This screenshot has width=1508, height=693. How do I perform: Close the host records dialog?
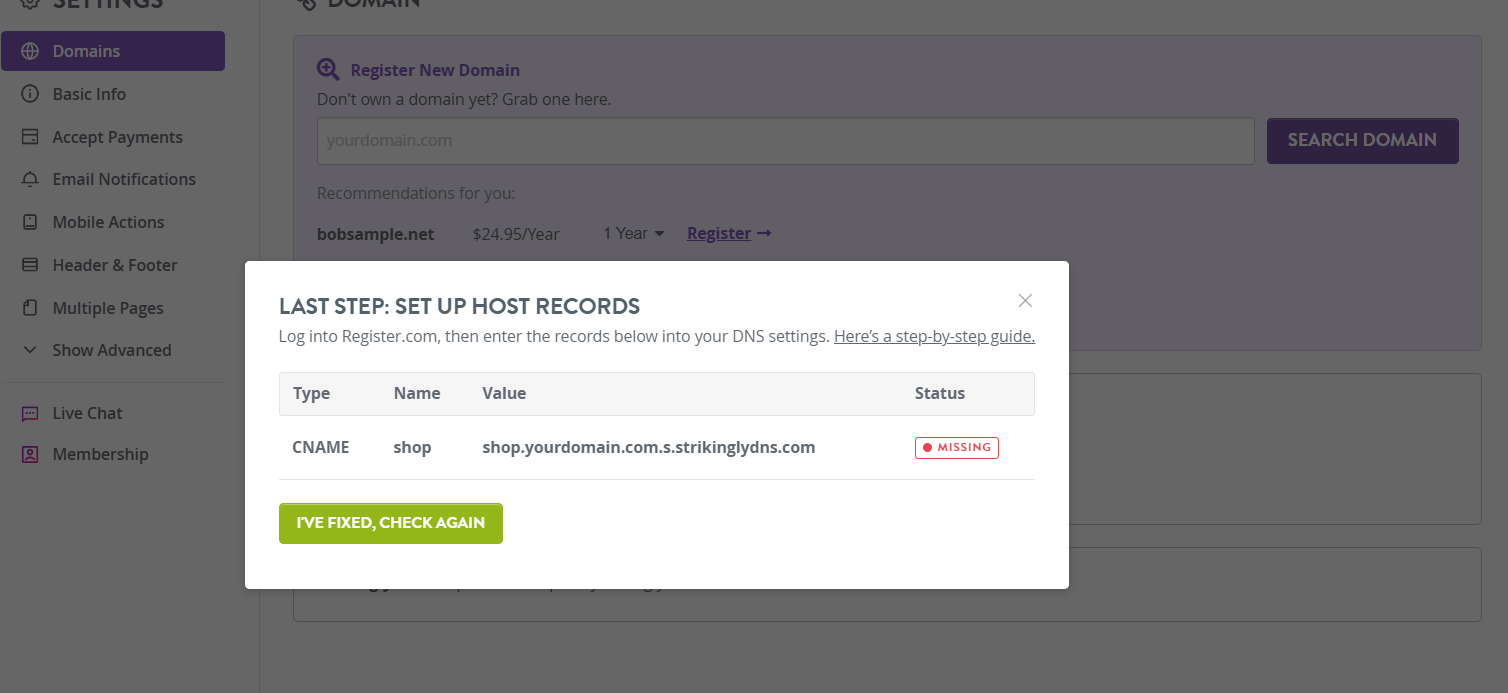(1025, 300)
